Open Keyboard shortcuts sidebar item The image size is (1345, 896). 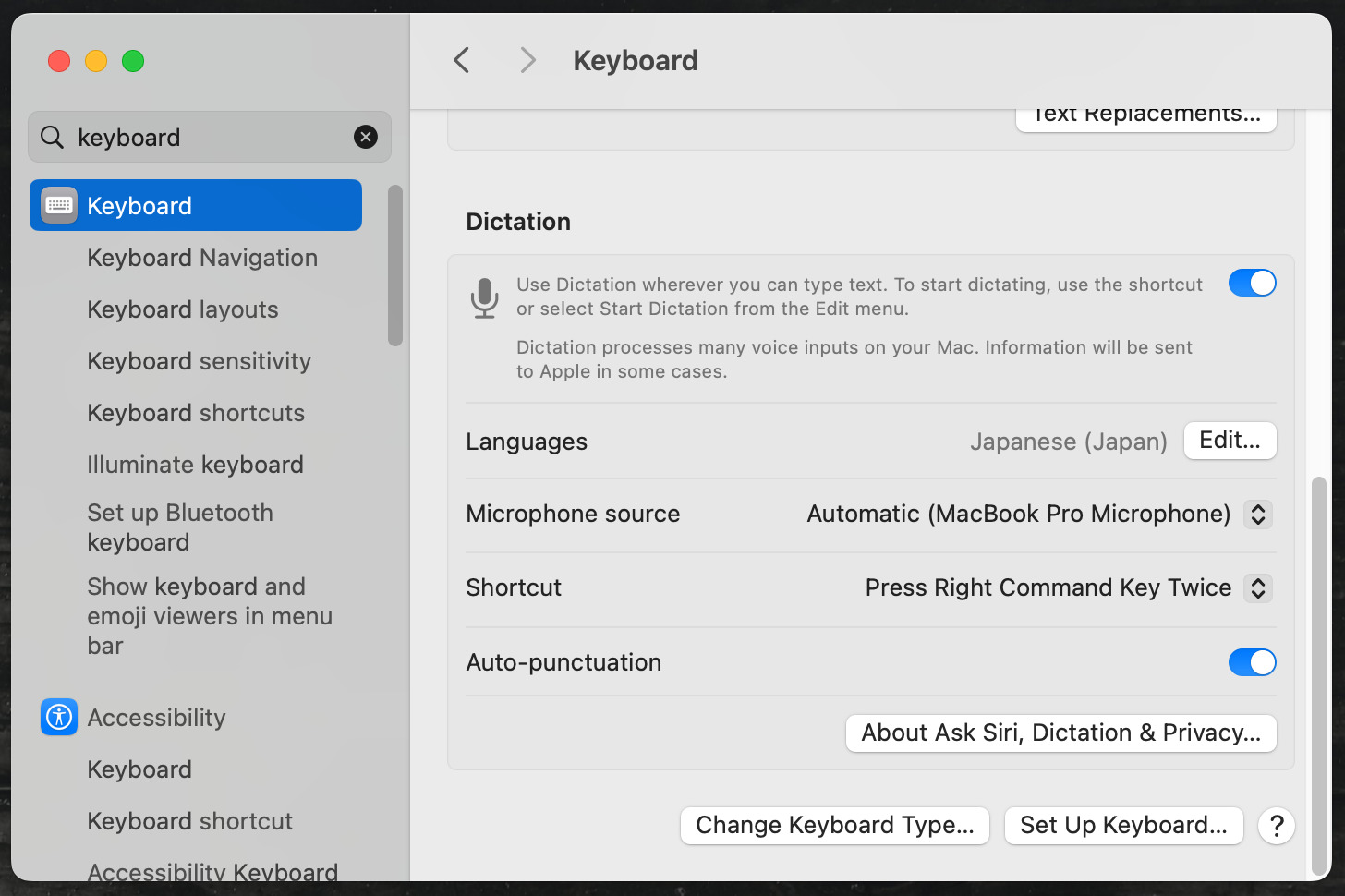196,413
